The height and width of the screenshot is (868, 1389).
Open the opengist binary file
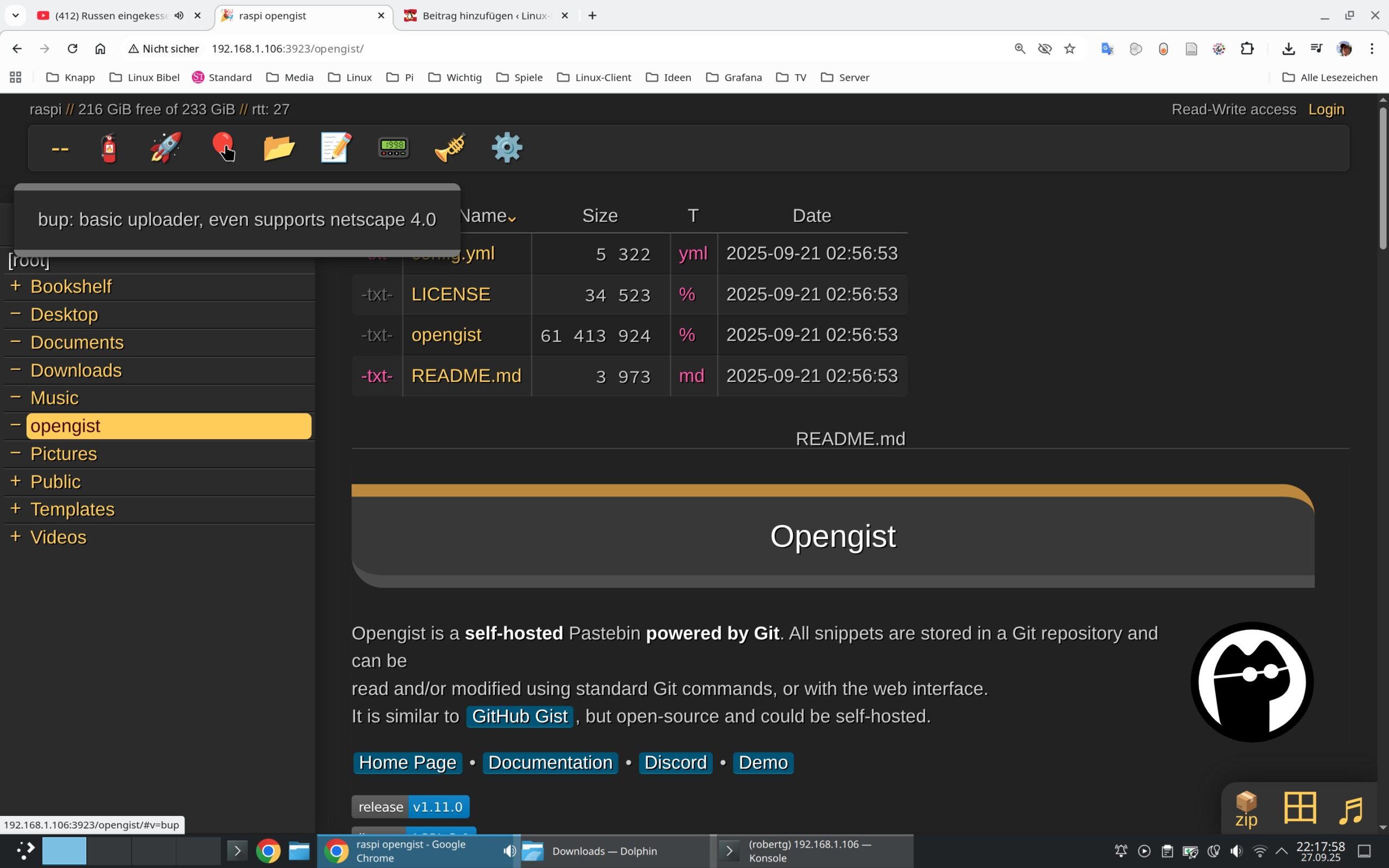tap(446, 335)
